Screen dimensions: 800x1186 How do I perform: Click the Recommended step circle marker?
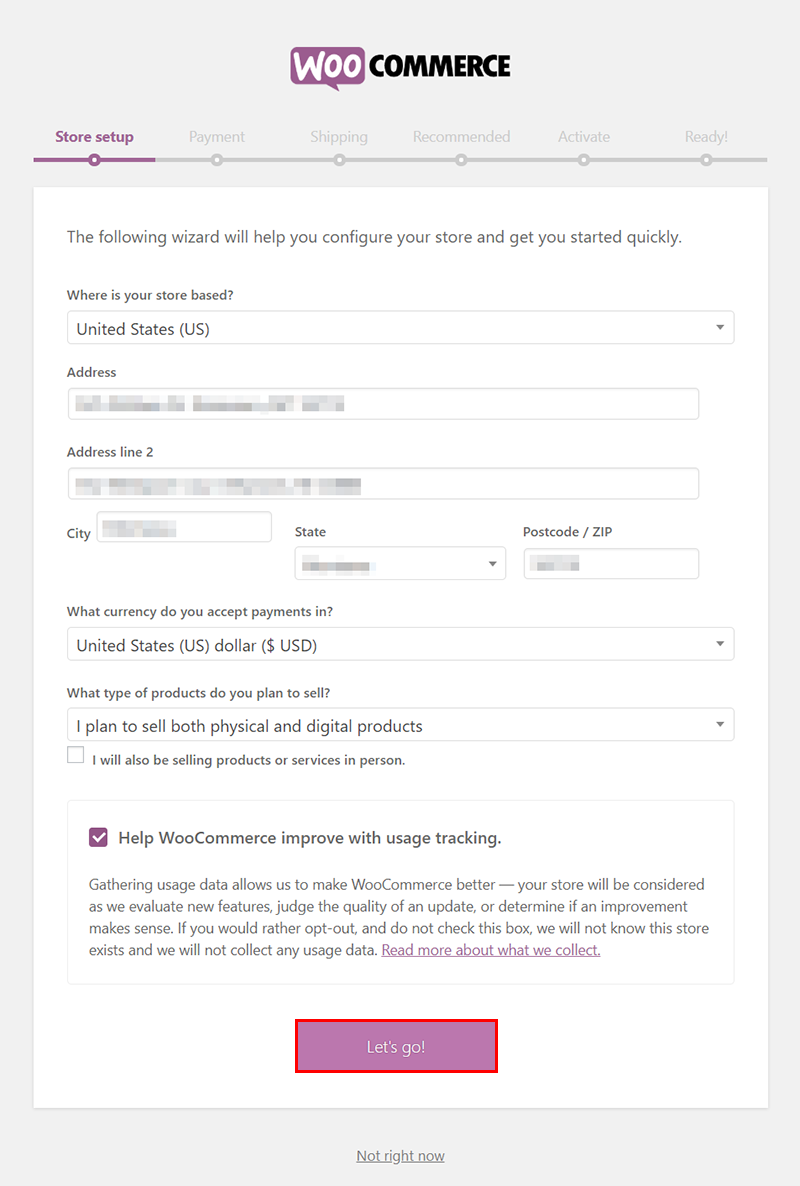click(x=461, y=160)
